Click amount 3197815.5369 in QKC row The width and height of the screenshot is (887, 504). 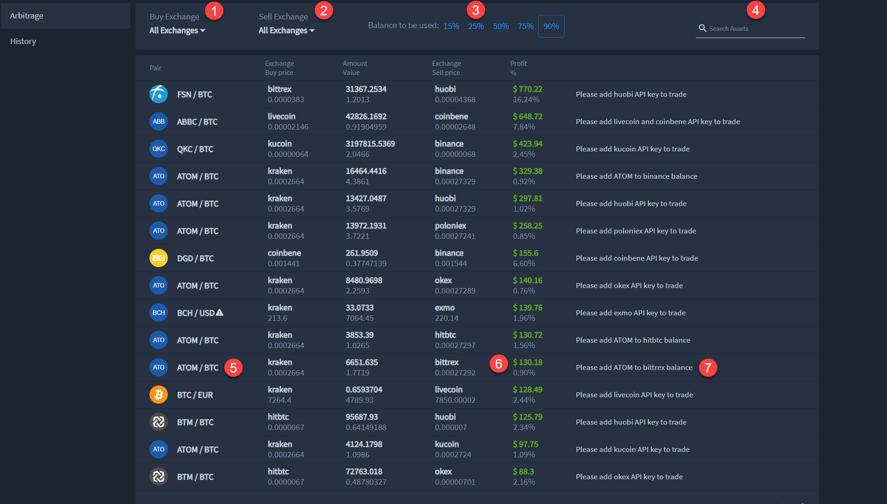tap(370, 144)
